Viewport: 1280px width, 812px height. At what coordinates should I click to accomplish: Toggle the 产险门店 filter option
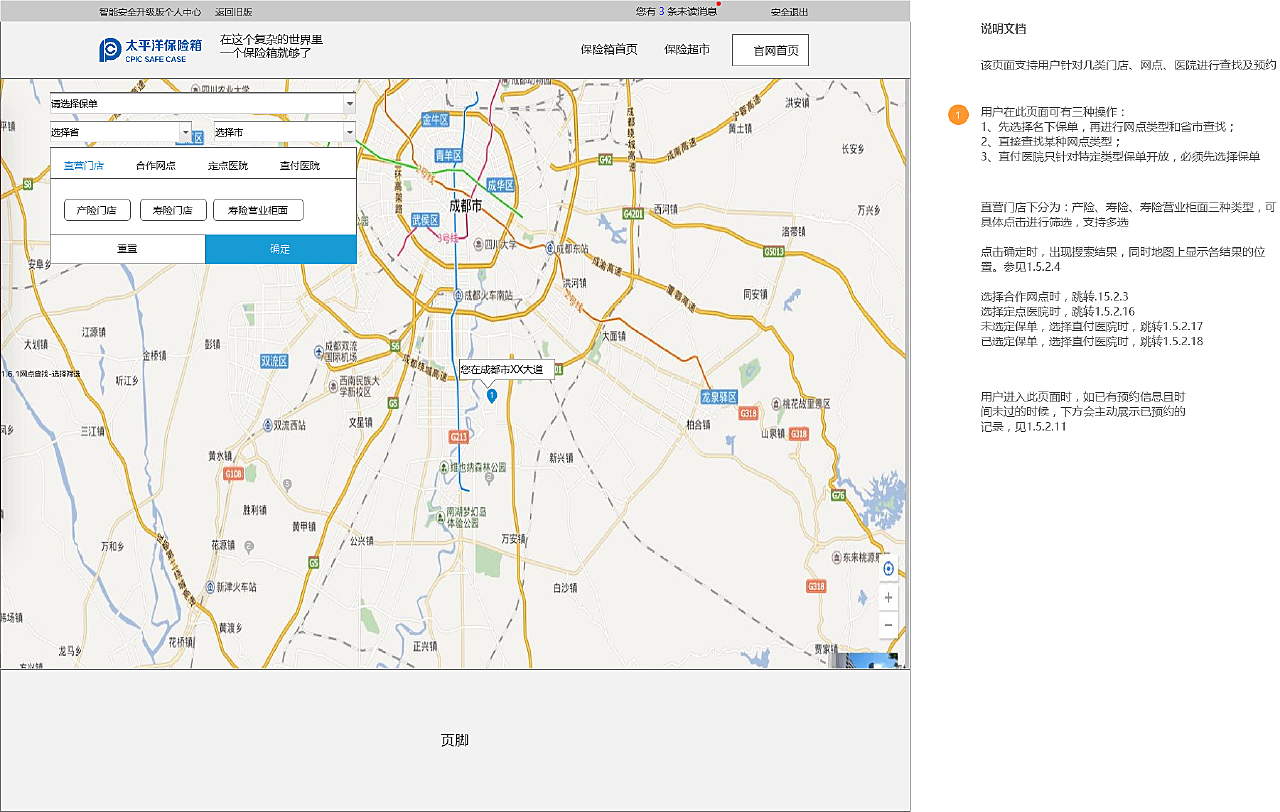97,210
